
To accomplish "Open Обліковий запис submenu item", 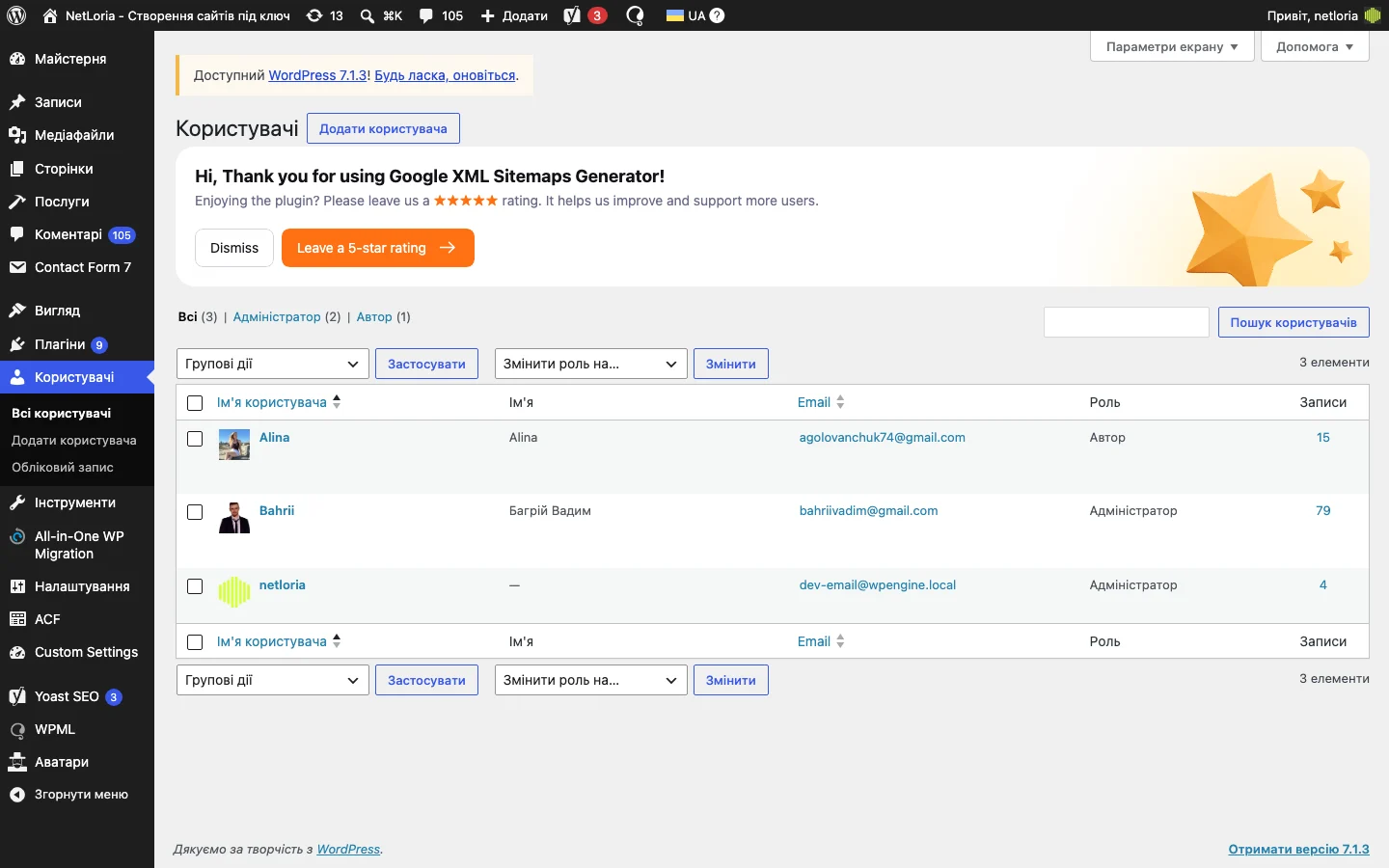I will [x=63, y=467].
